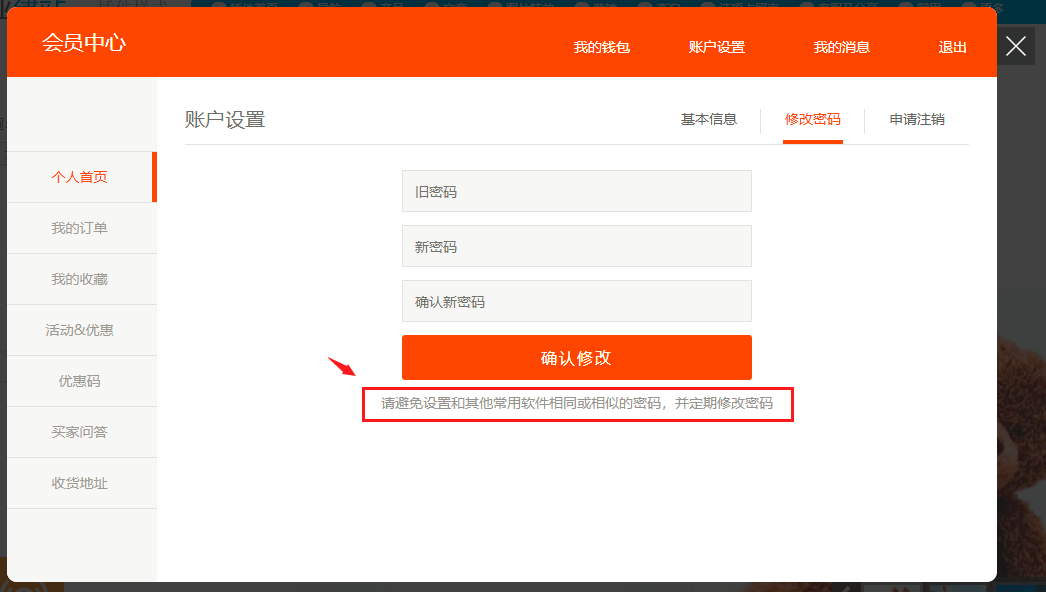Focus the 旧密码 input field
This screenshot has width=1046, height=592.
[x=576, y=191]
